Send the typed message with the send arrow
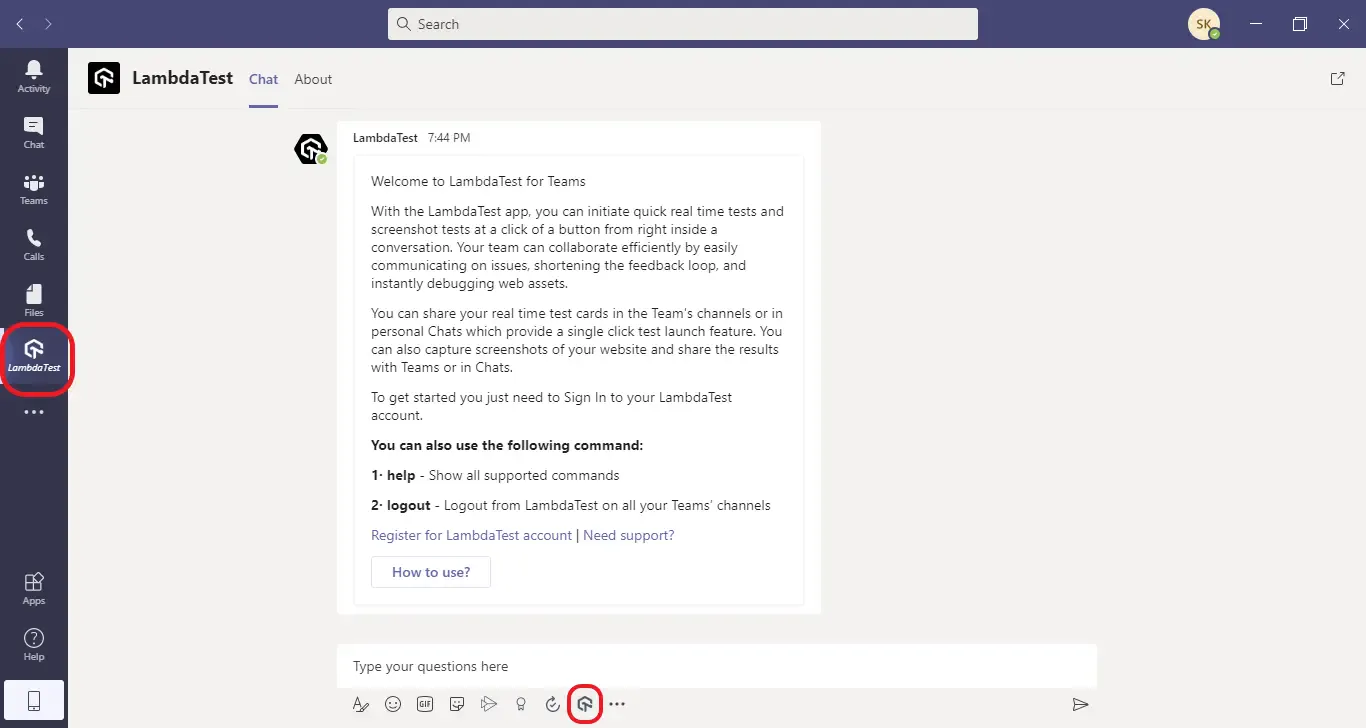Viewport: 1366px width, 728px height. [1080, 704]
